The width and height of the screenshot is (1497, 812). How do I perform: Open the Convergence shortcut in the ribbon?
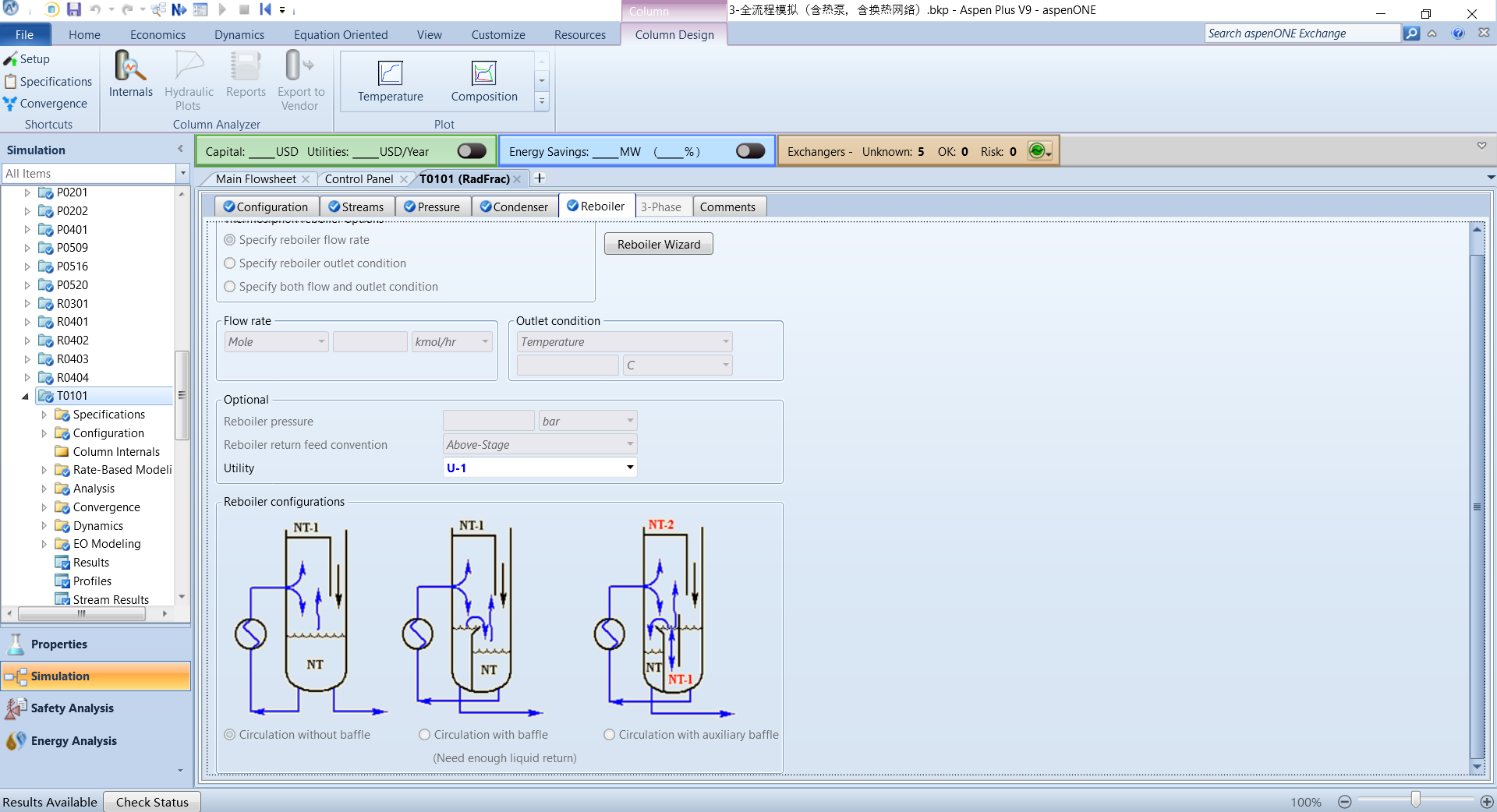click(x=45, y=104)
